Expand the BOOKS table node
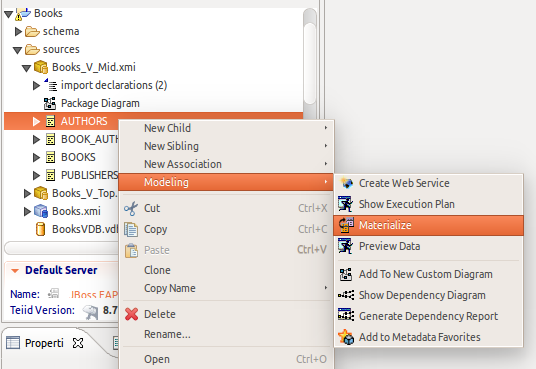This screenshot has width=536, height=369. click(36, 157)
